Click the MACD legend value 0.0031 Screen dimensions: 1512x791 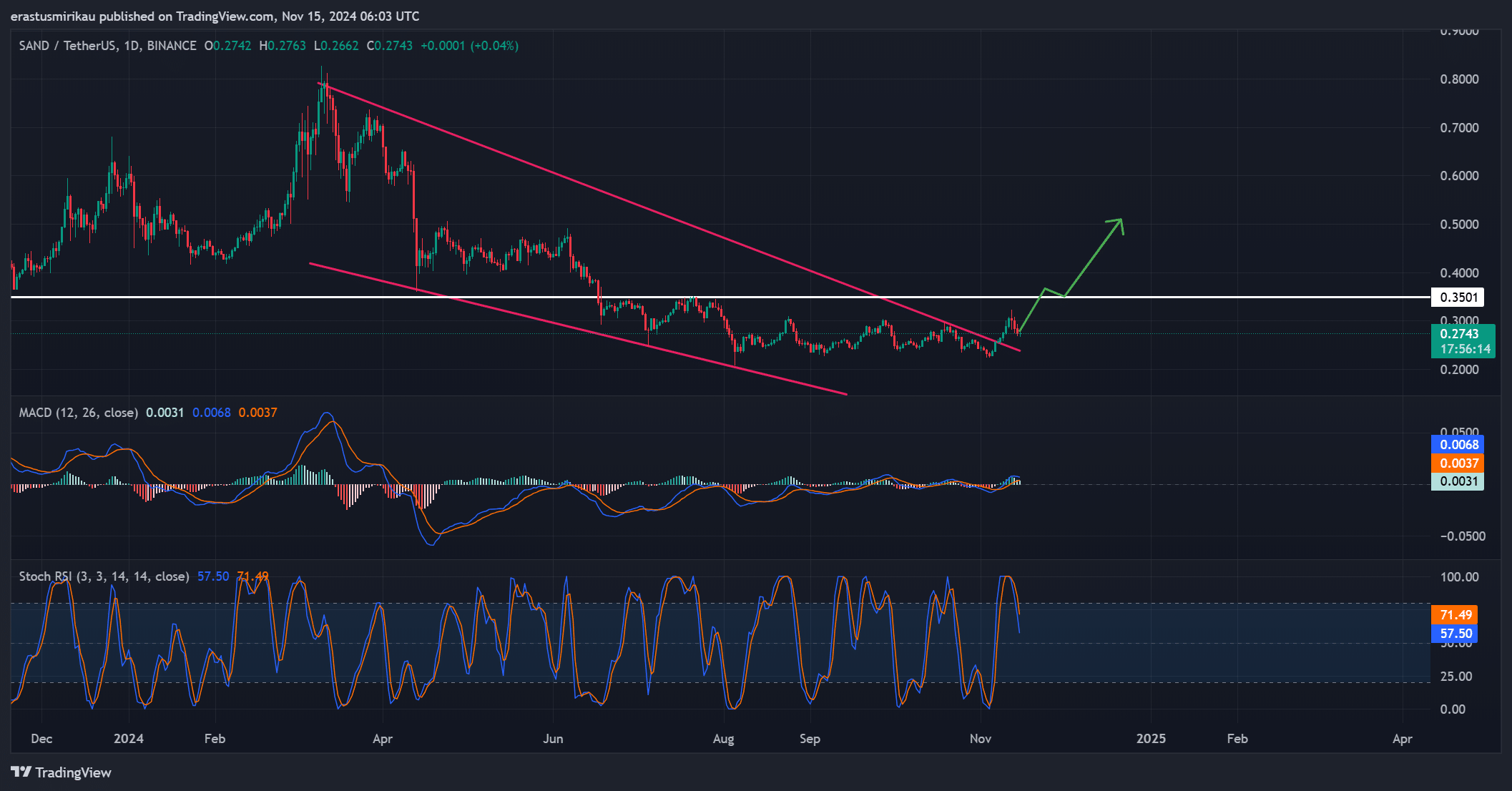[165, 413]
